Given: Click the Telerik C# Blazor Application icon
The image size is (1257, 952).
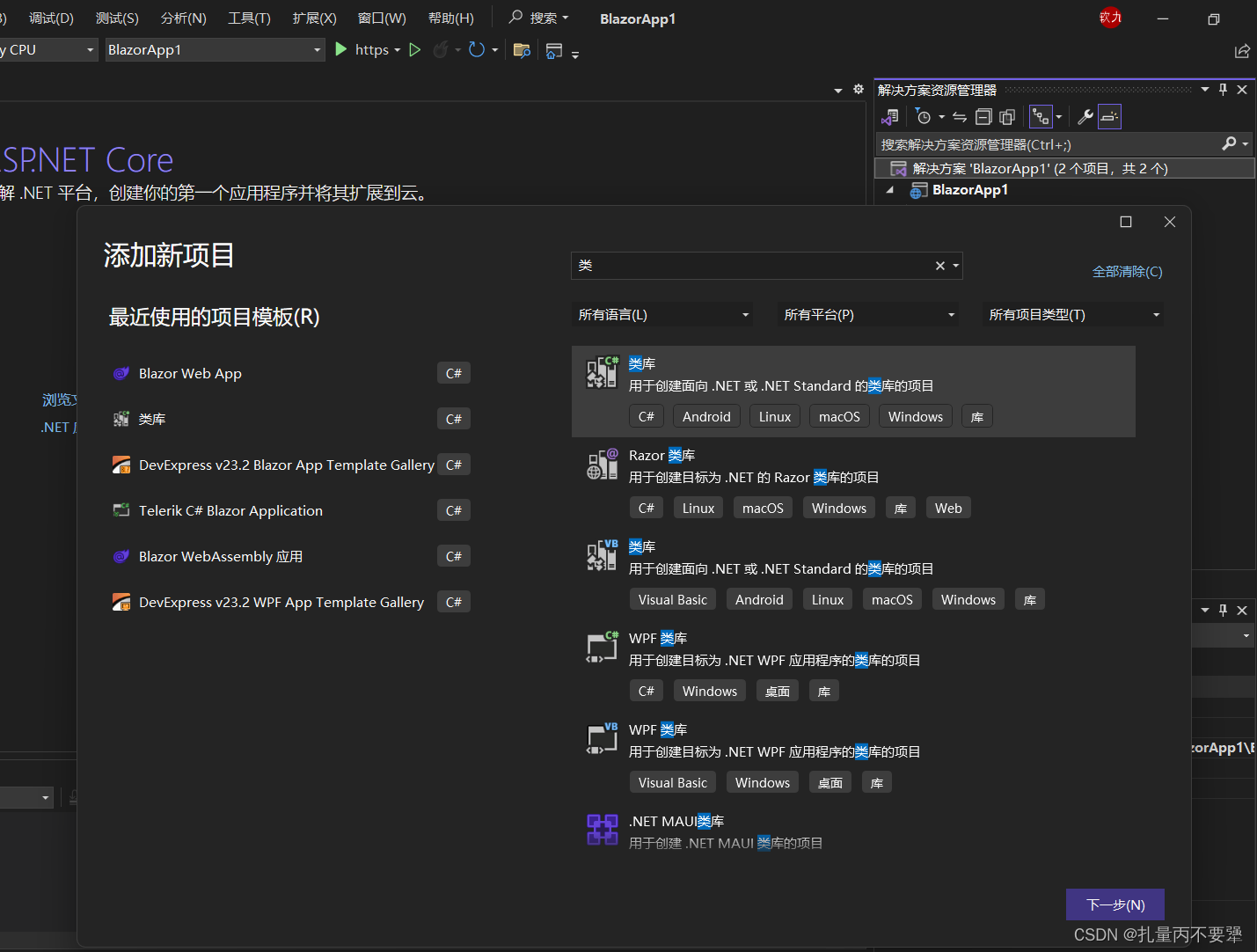Looking at the screenshot, I should [121, 510].
